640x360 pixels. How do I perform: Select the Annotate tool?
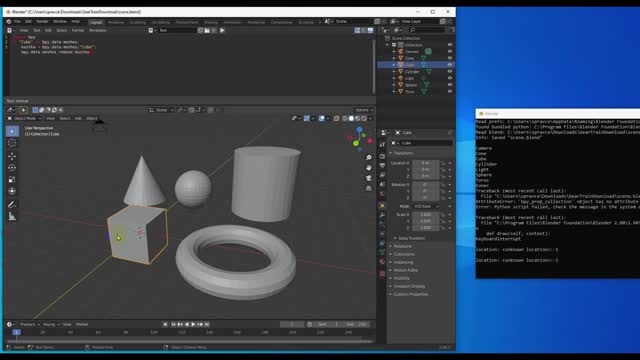click(x=12, y=204)
